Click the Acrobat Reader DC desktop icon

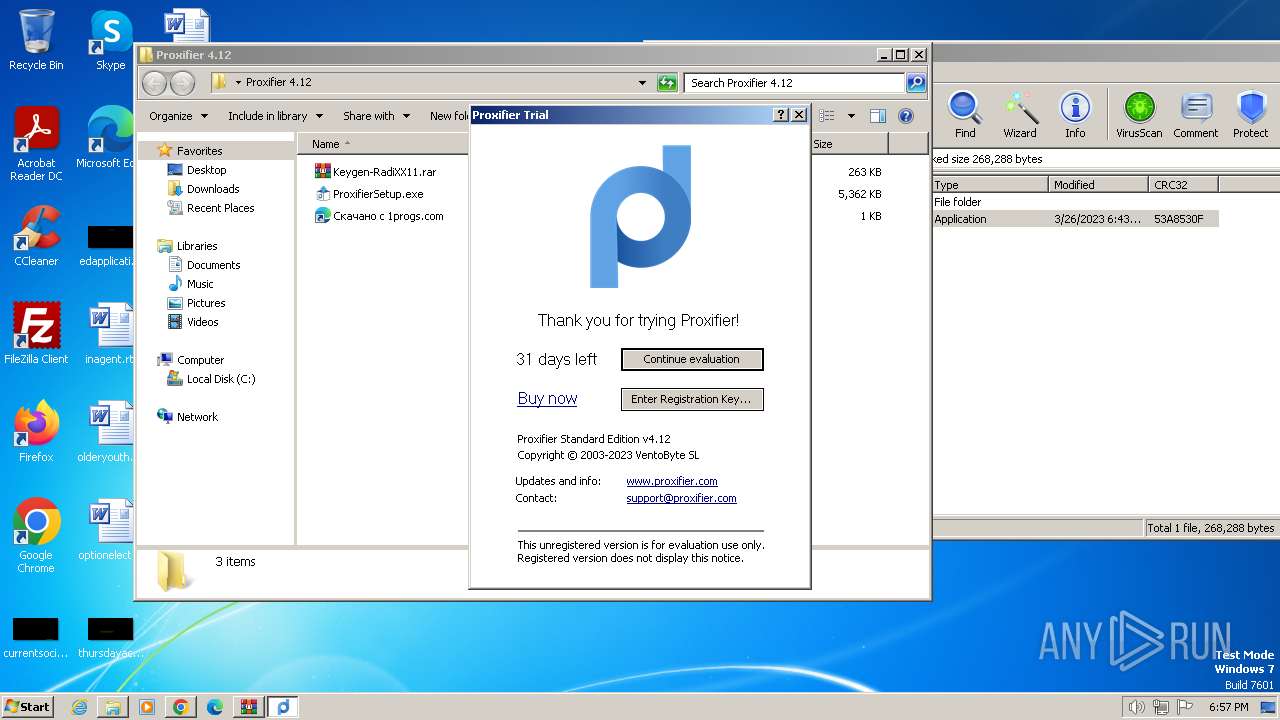(x=36, y=145)
